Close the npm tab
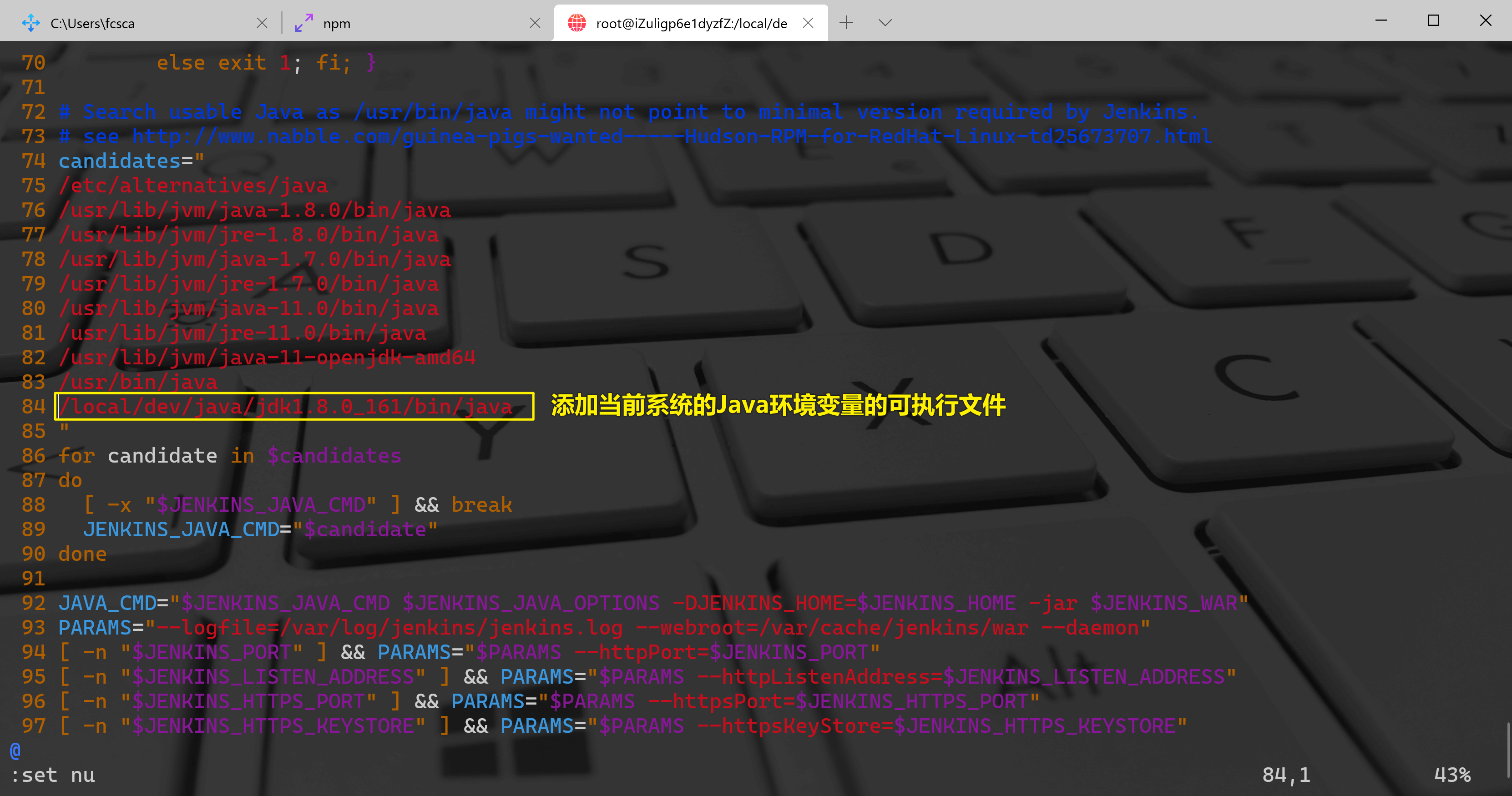The width and height of the screenshot is (1512, 796). point(535,23)
